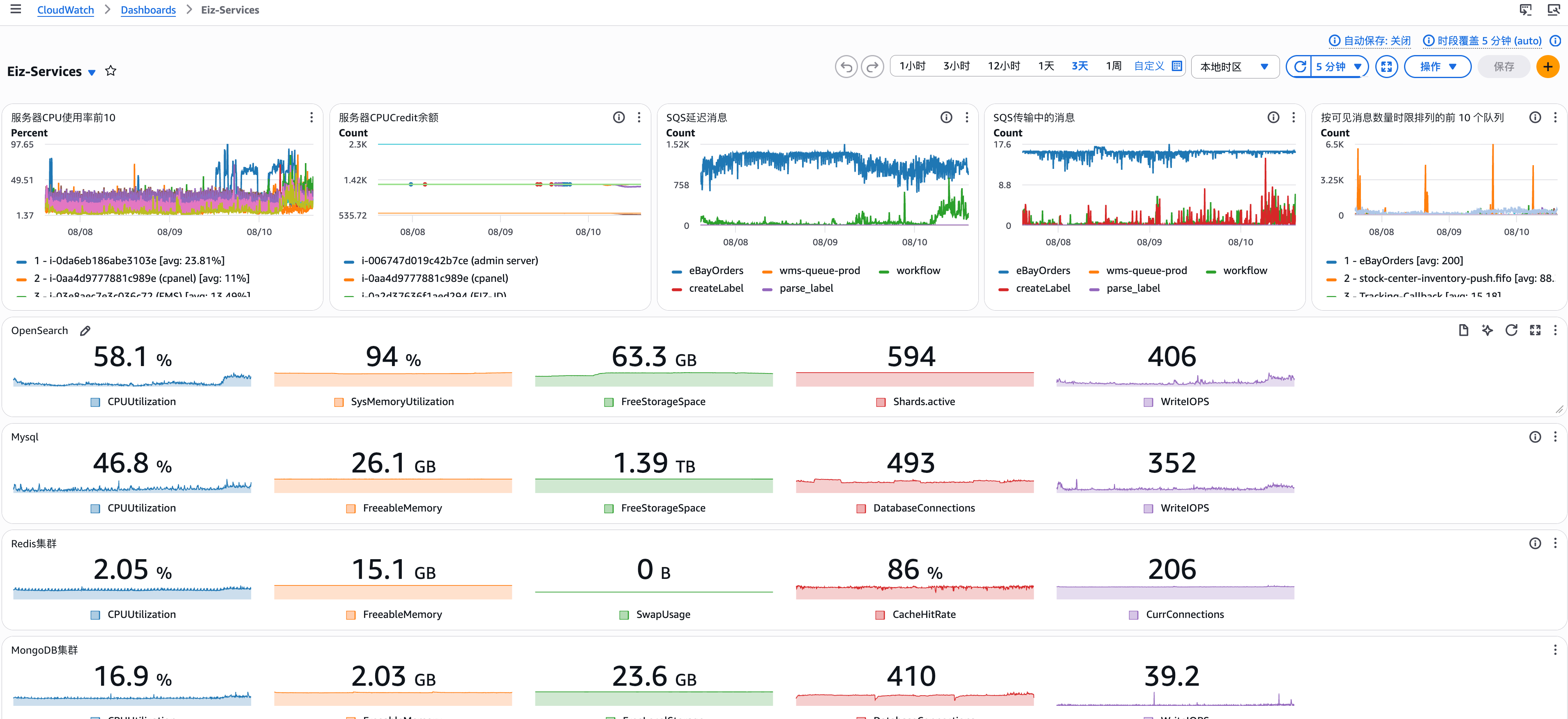Select the 1周 time range
Screen dimensions: 1568x719
click(1113, 66)
